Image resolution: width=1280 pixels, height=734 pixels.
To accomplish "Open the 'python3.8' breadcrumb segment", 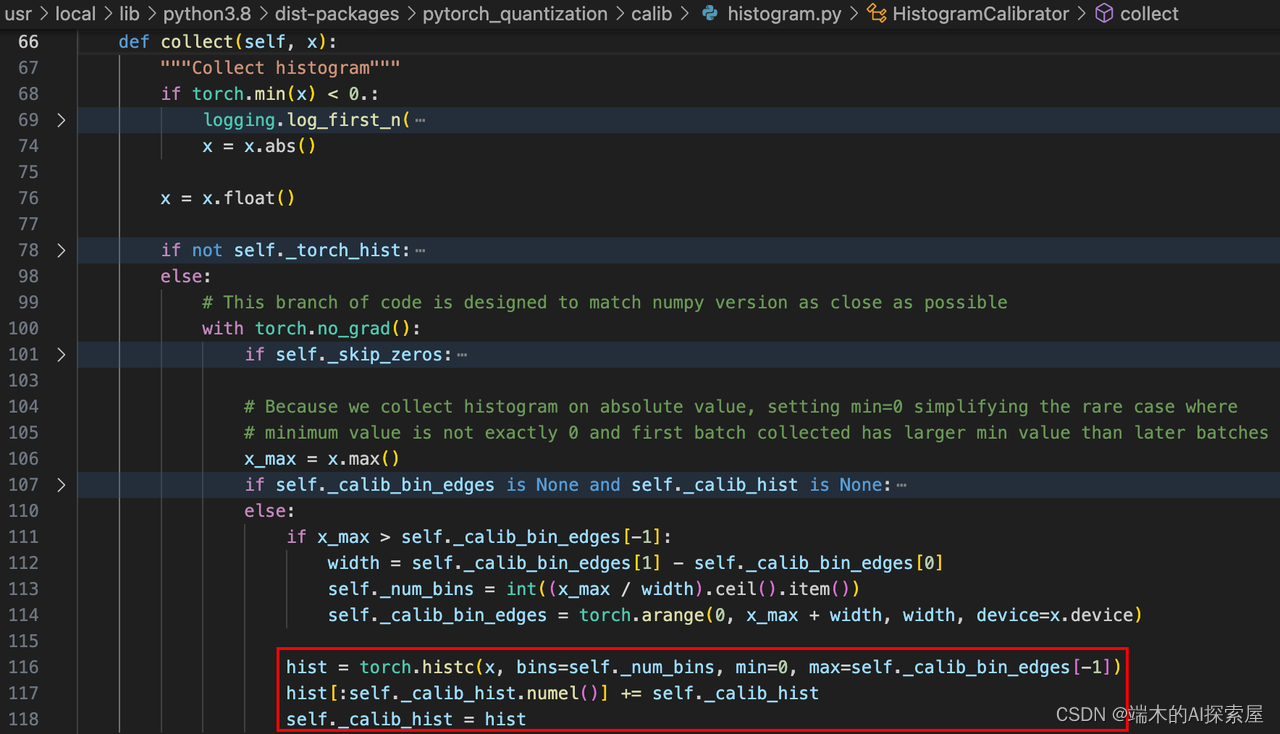I will (205, 14).
